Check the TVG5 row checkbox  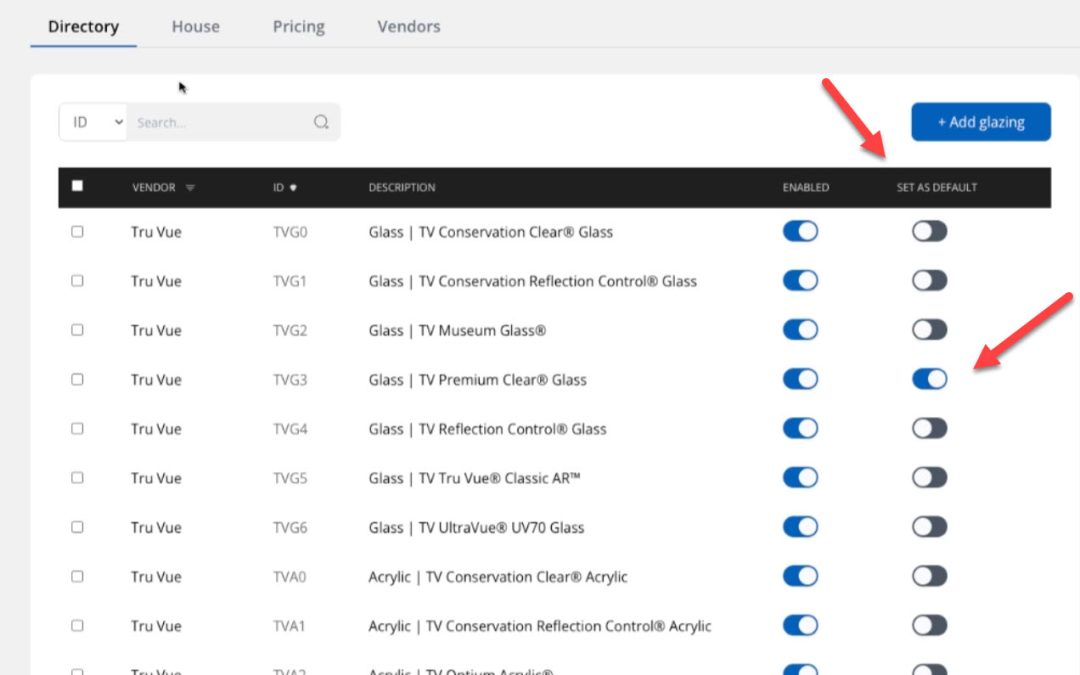pos(77,477)
